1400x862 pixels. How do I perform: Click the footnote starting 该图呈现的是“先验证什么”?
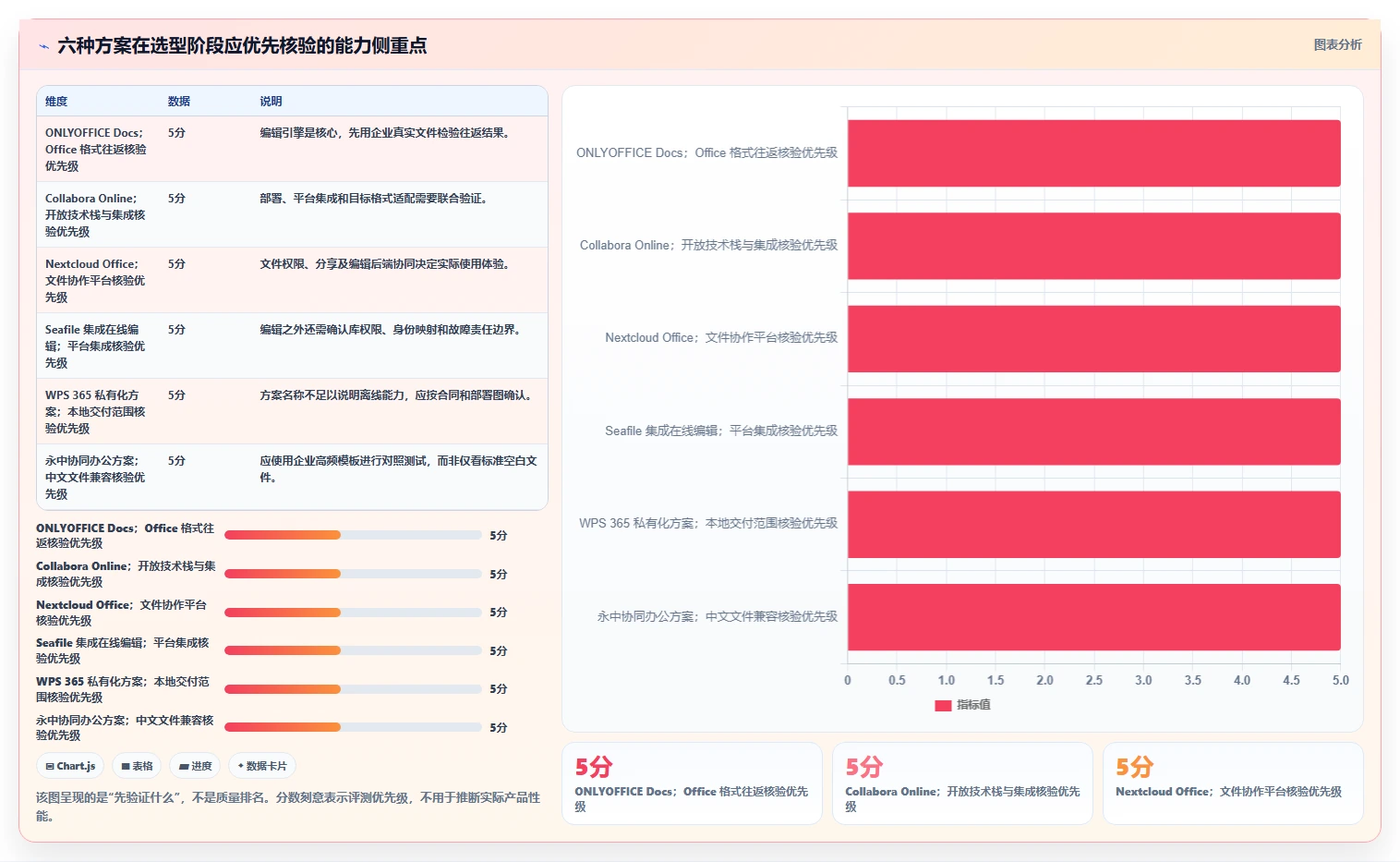[288, 807]
